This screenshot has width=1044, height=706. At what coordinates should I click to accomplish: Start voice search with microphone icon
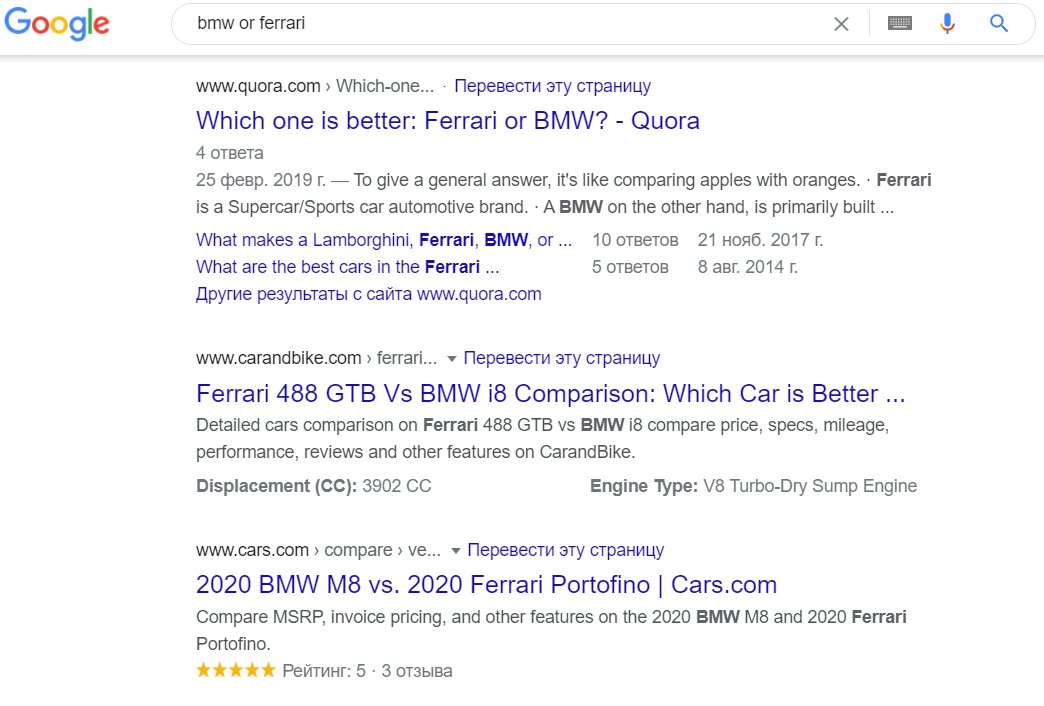point(947,23)
